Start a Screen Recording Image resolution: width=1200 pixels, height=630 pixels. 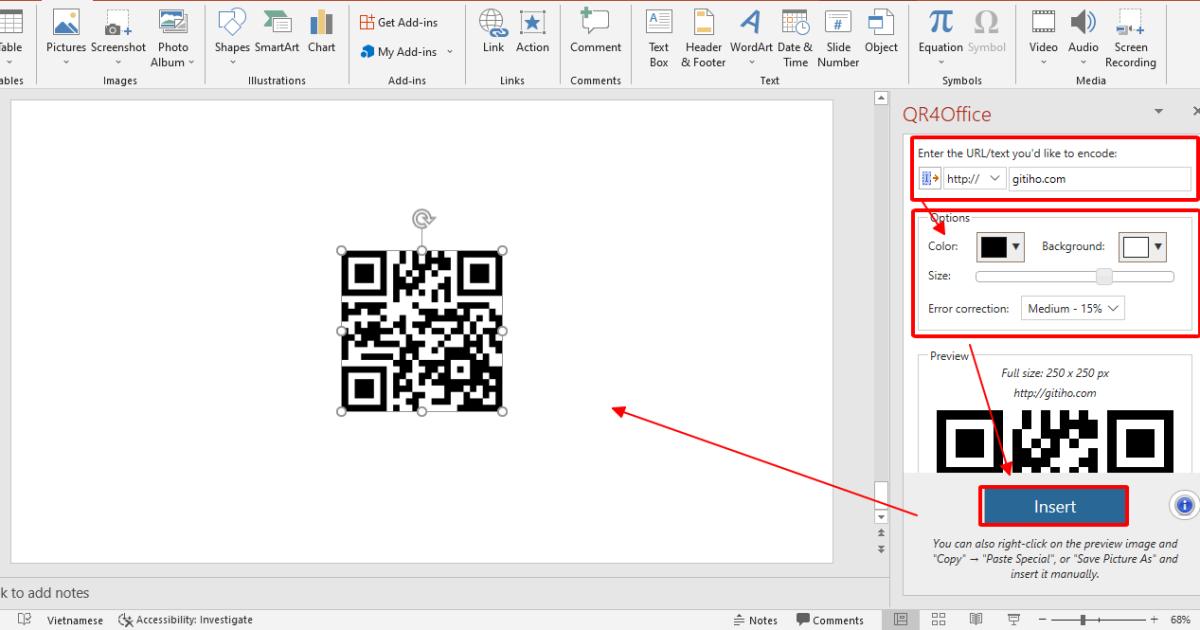[x=1130, y=35]
